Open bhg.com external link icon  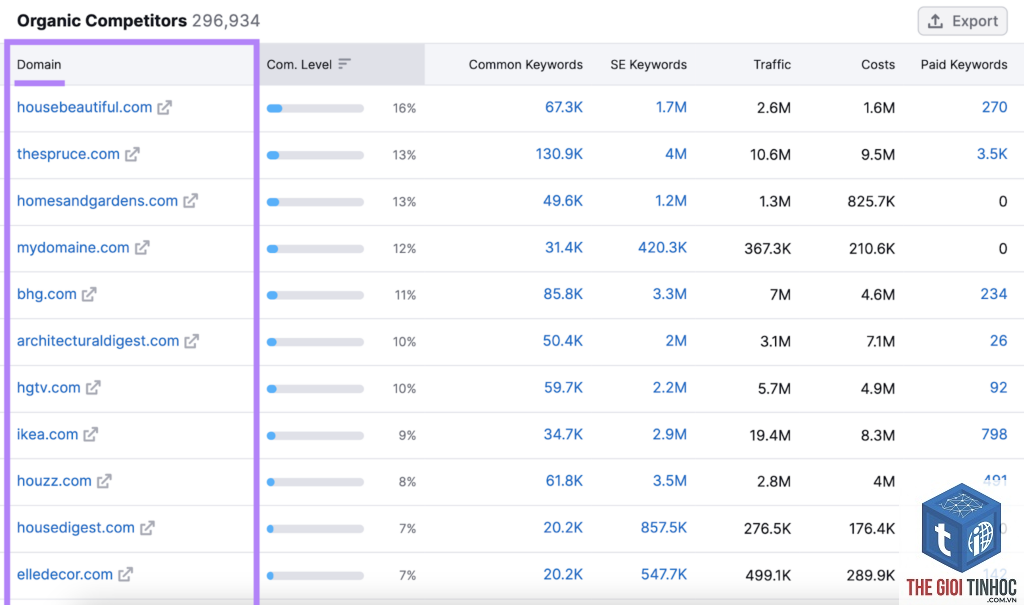pos(89,294)
